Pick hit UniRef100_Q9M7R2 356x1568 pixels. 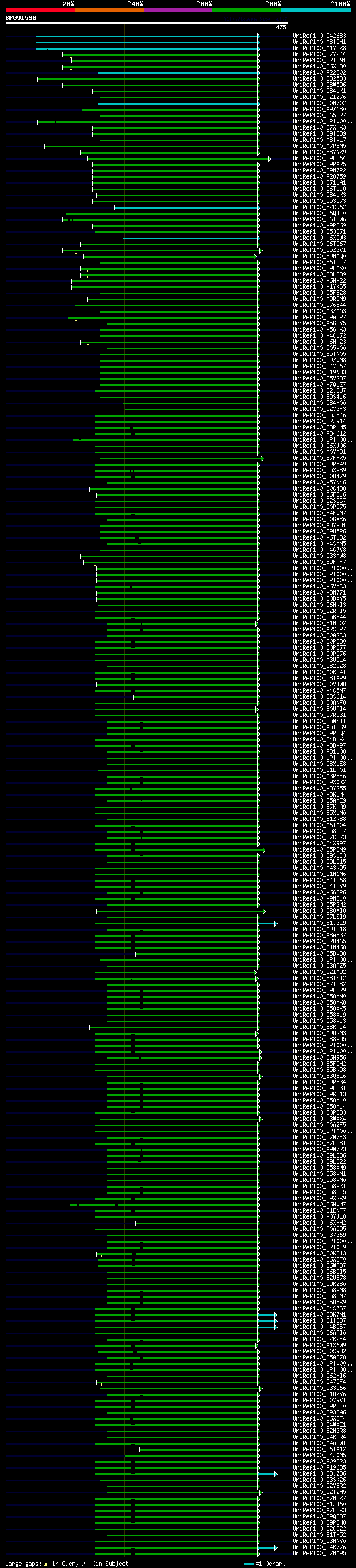pos(319,170)
